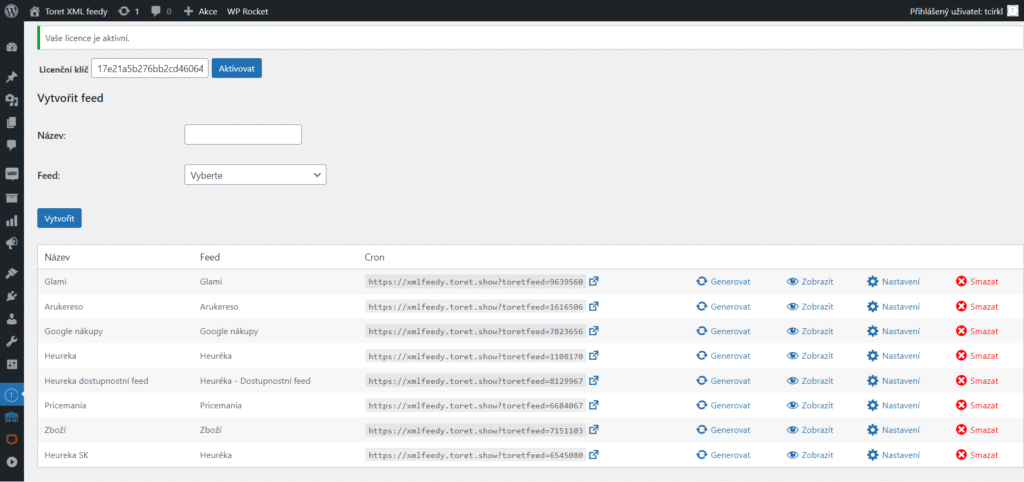Image resolution: width=1024 pixels, height=482 pixels.
Task: Click Zobrazit for Pricemania feed
Action: coord(810,405)
